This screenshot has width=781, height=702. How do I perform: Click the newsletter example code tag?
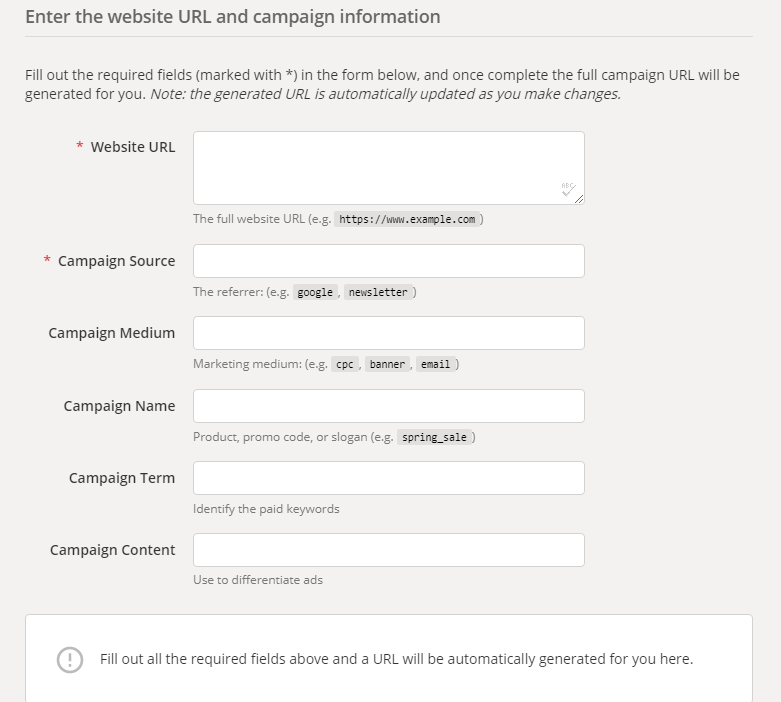click(378, 292)
